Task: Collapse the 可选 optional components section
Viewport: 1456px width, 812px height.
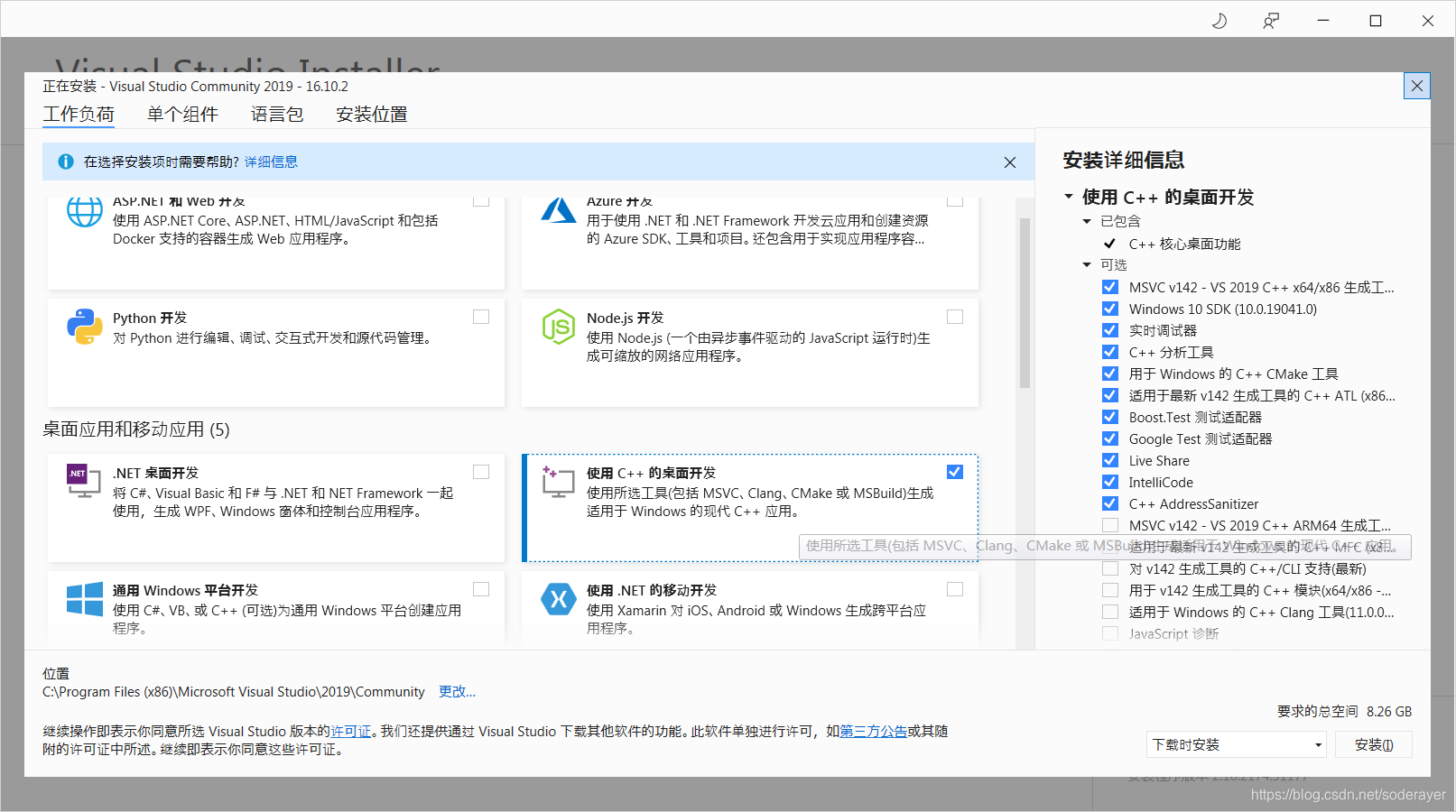Action: (1087, 264)
